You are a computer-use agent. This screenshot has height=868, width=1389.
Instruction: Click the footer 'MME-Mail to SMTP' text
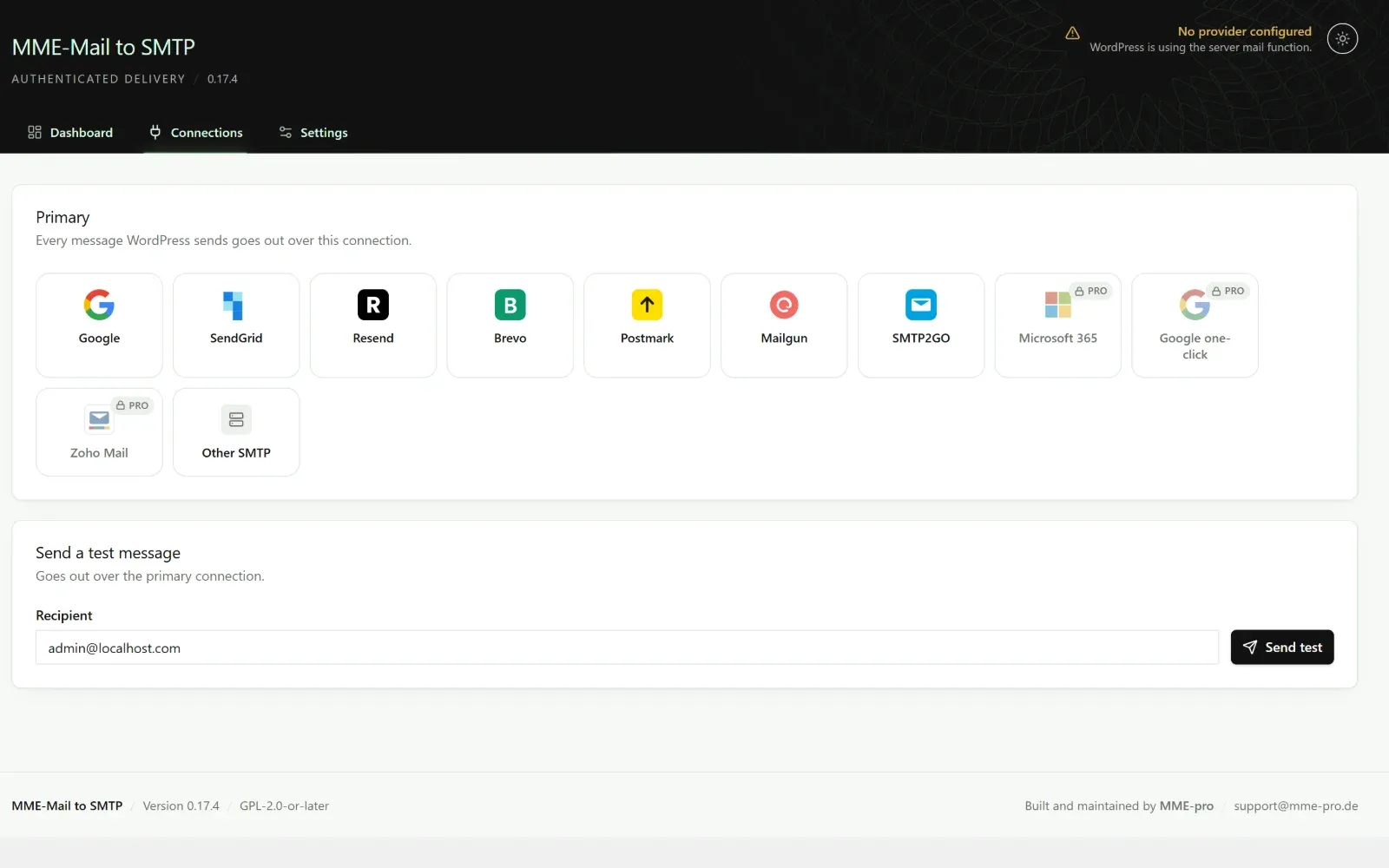[67, 806]
